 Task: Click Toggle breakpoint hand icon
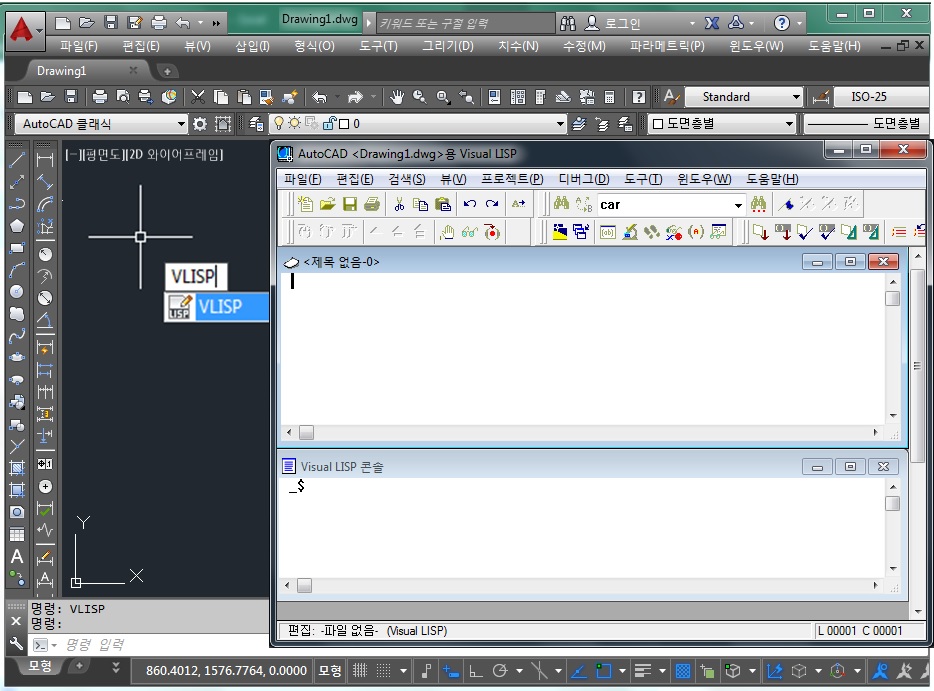(447, 232)
